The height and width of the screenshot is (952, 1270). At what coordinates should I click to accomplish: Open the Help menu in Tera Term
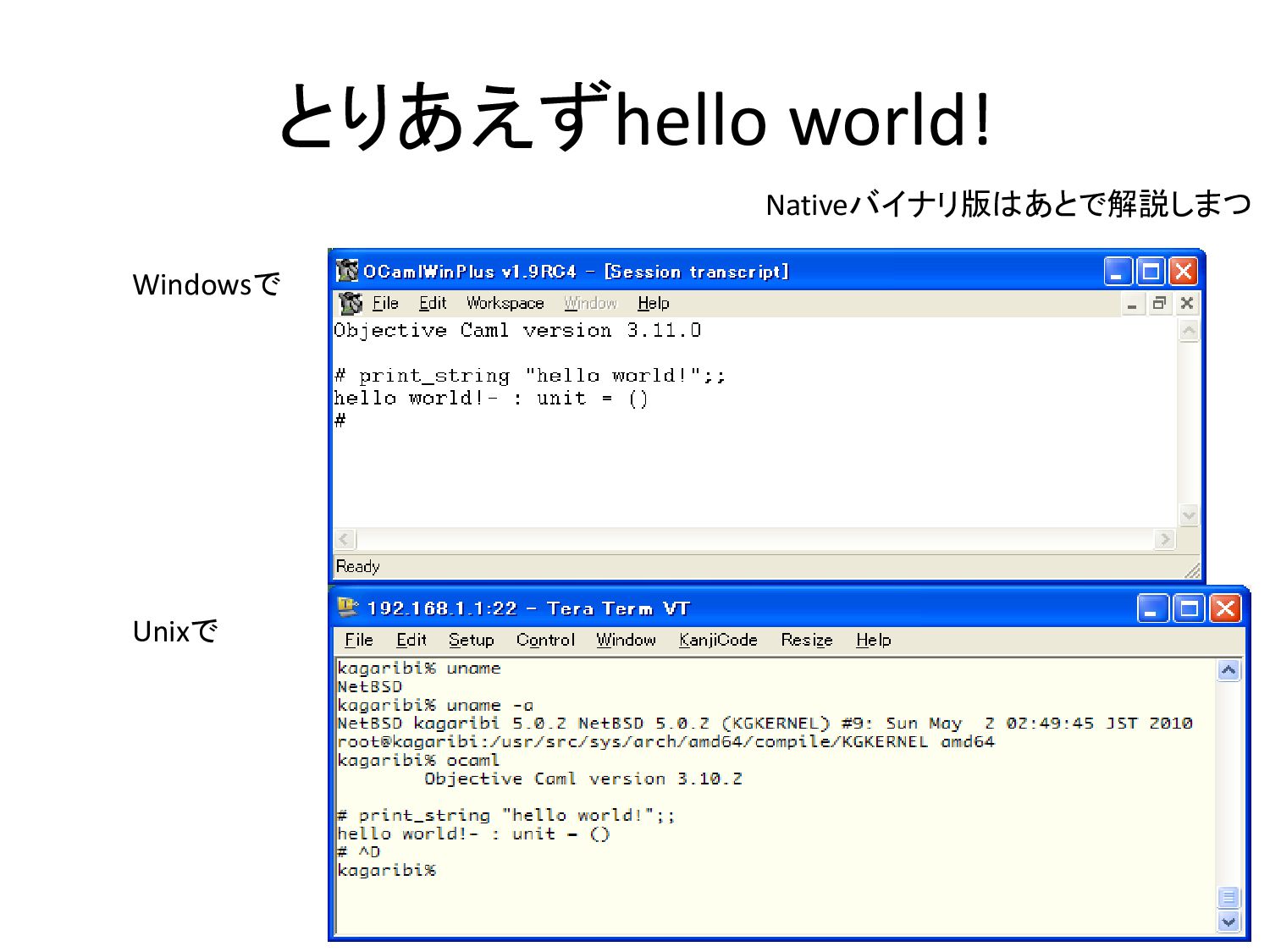coord(873,640)
